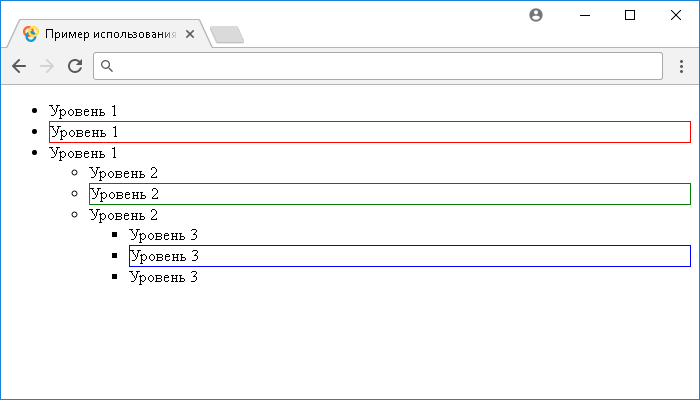Close the browser window
Viewport: 700px width, 400px height.
click(675, 15)
